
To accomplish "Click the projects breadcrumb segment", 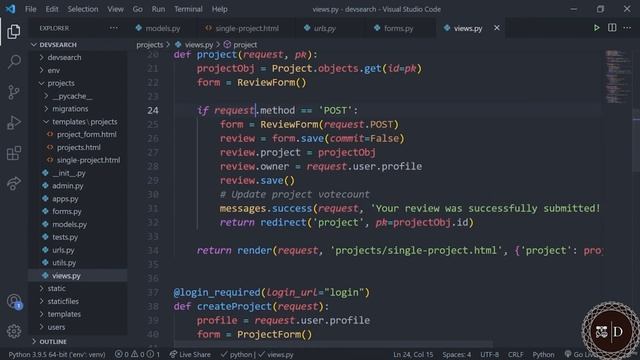I will [149, 44].
